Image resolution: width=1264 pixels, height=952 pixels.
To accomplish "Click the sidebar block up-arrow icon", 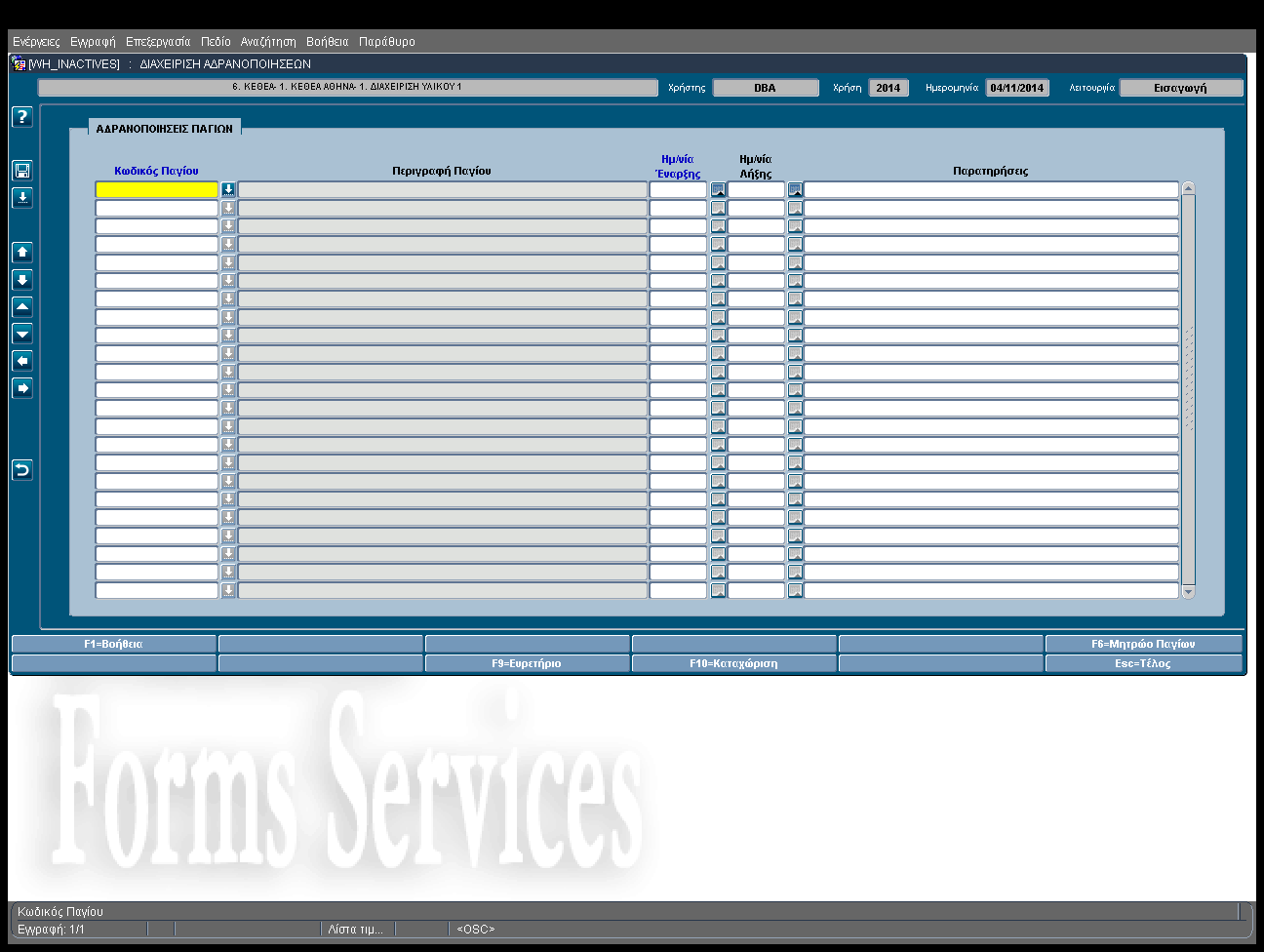I will [21, 252].
